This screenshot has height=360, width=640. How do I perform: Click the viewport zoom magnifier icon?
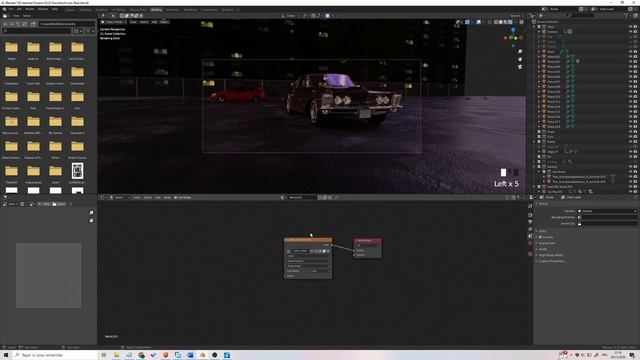point(520,52)
